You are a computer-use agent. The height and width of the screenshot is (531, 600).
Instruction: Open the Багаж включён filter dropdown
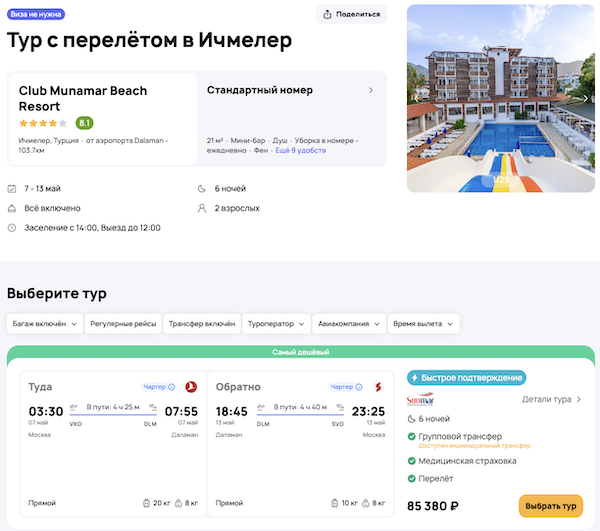pyautogui.click(x=44, y=324)
